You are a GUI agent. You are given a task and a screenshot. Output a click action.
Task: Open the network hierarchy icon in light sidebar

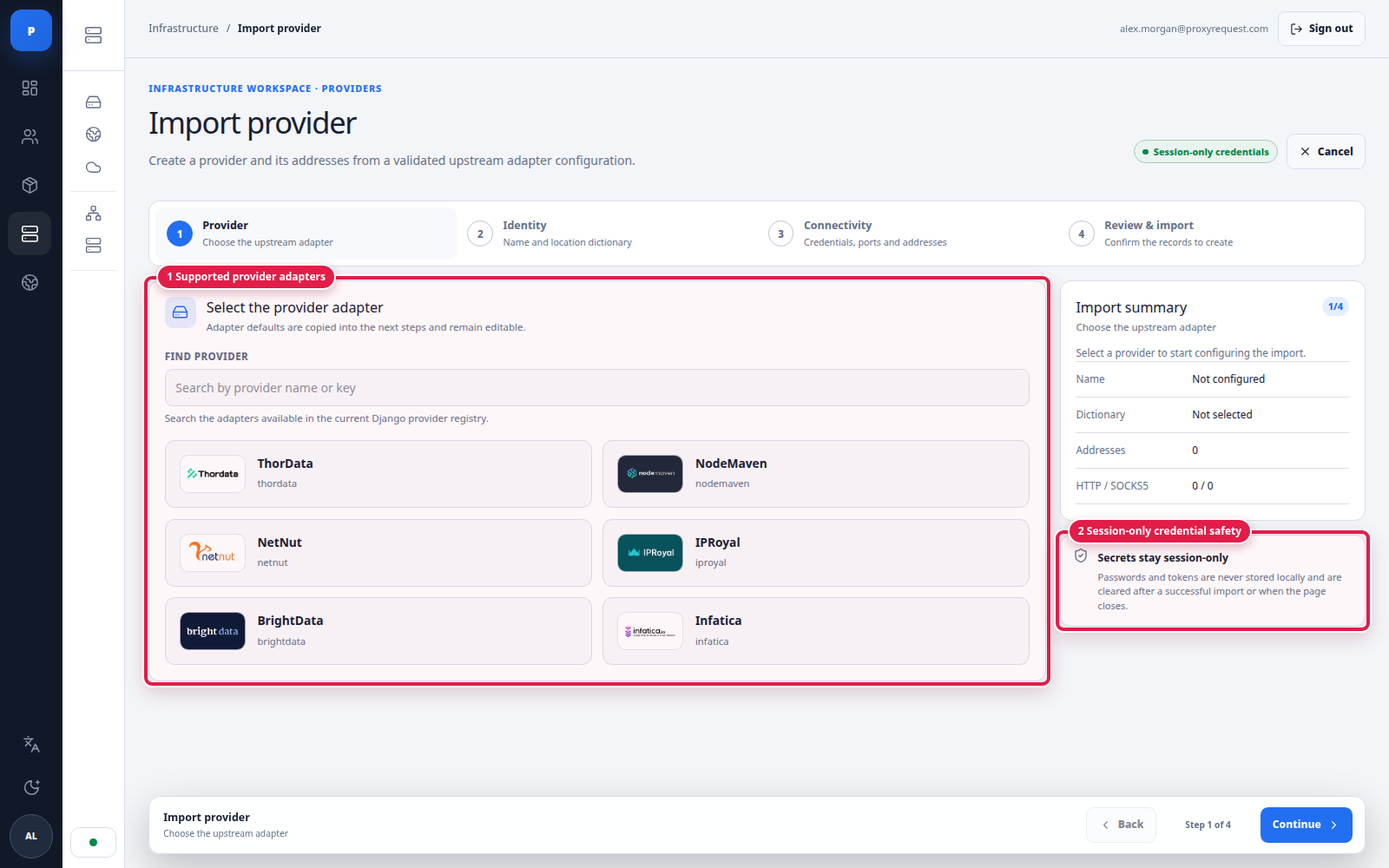click(x=94, y=214)
